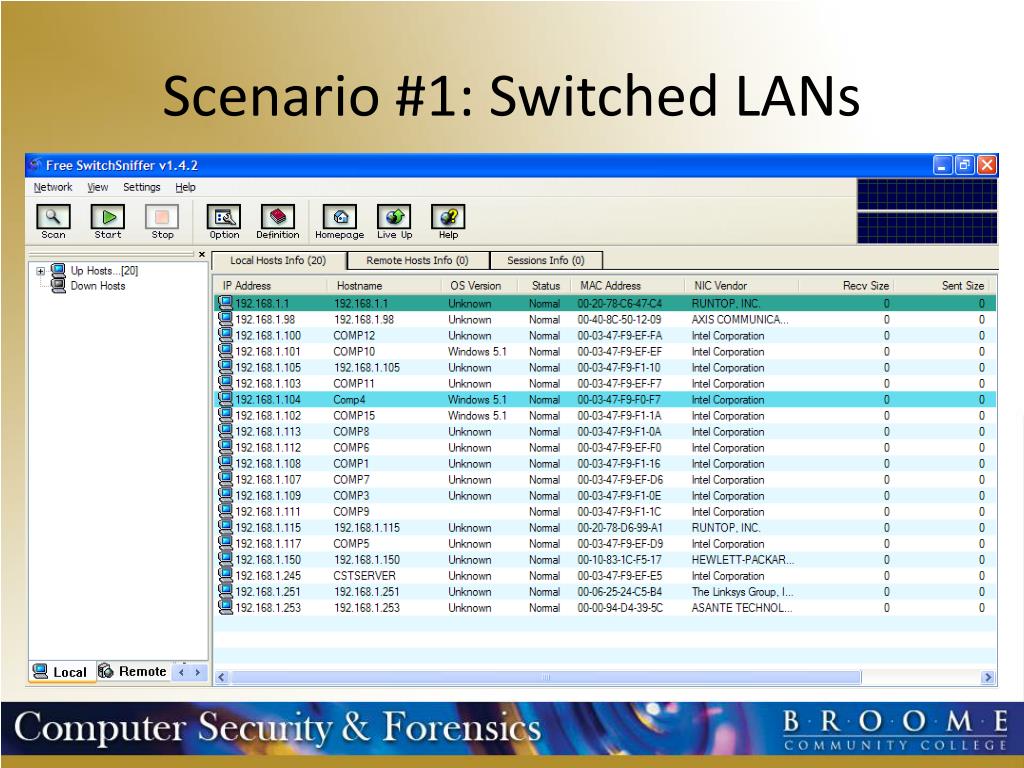Screen dimensions: 1024x768
Task: Sort by Sent Size column header
Action: pos(941,285)
